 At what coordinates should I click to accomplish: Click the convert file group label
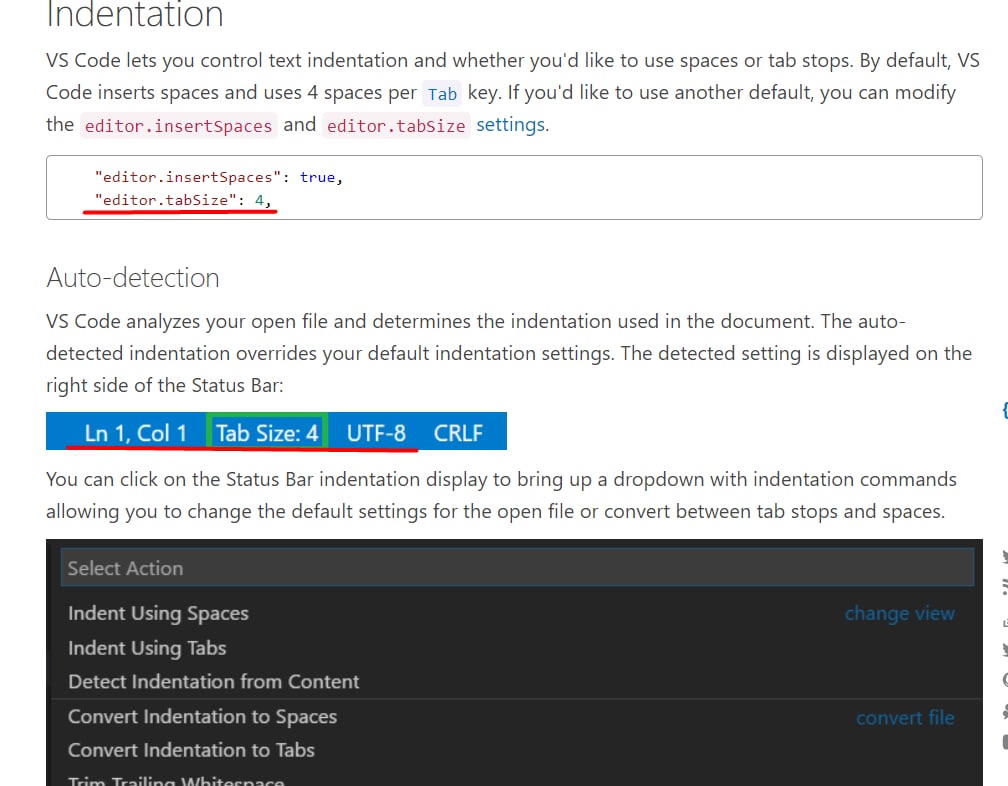click(x=905, y=718)
